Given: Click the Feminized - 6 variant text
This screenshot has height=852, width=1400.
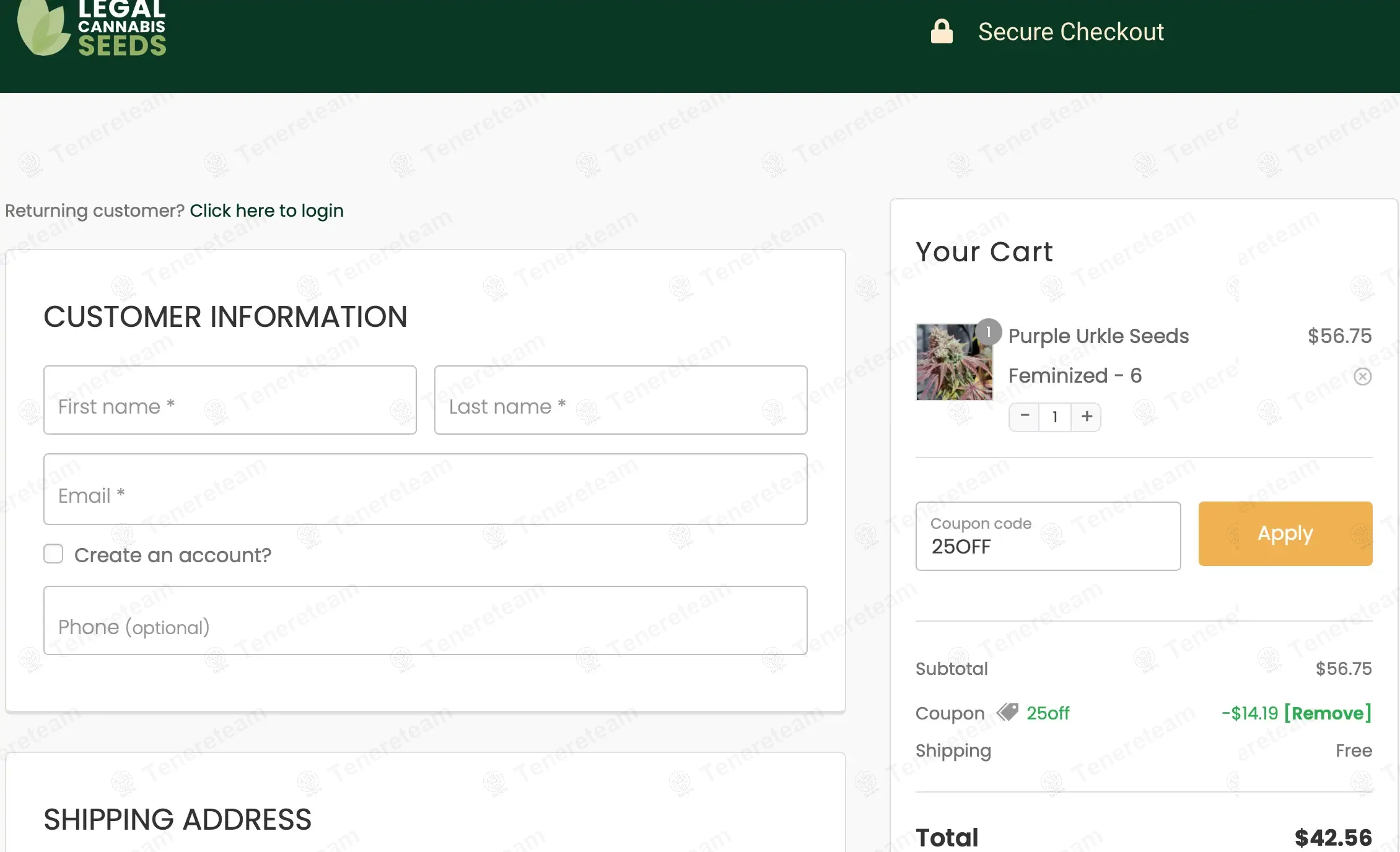Looking at the screenshot, I should [x=1075, y=375].
